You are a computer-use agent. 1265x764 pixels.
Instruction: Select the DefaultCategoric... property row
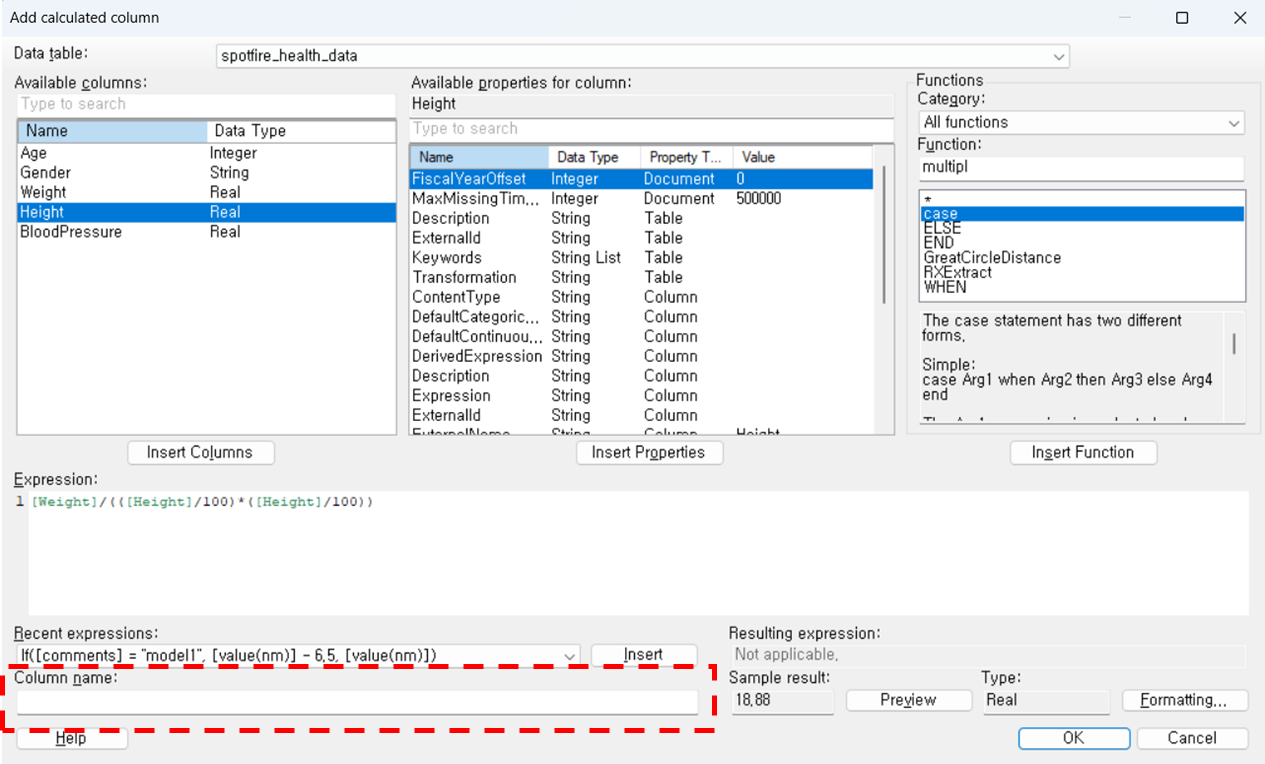click(641, 317)
